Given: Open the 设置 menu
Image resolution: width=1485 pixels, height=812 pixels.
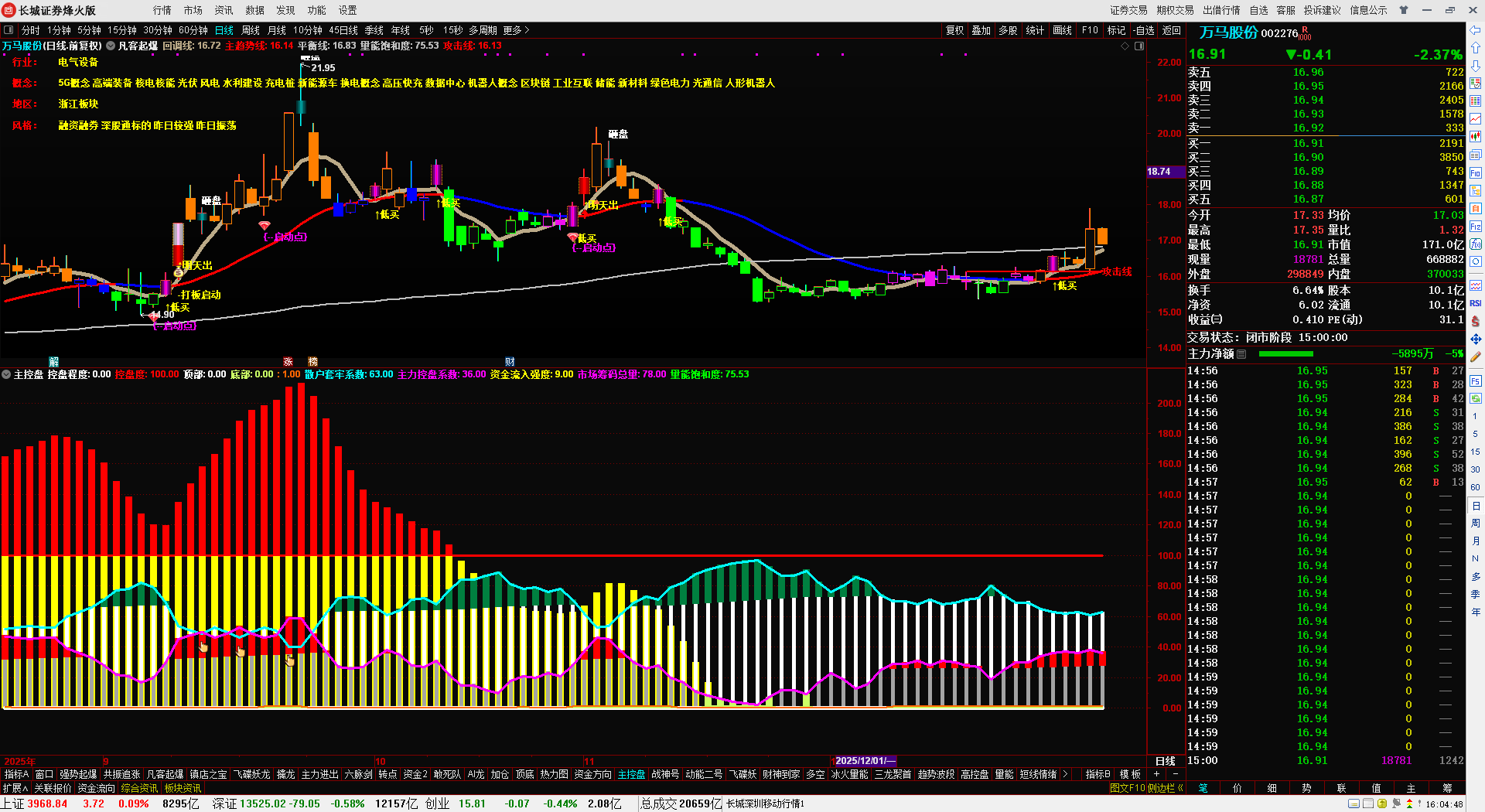Looking at the screenshot, I should [x=348, y=10].
